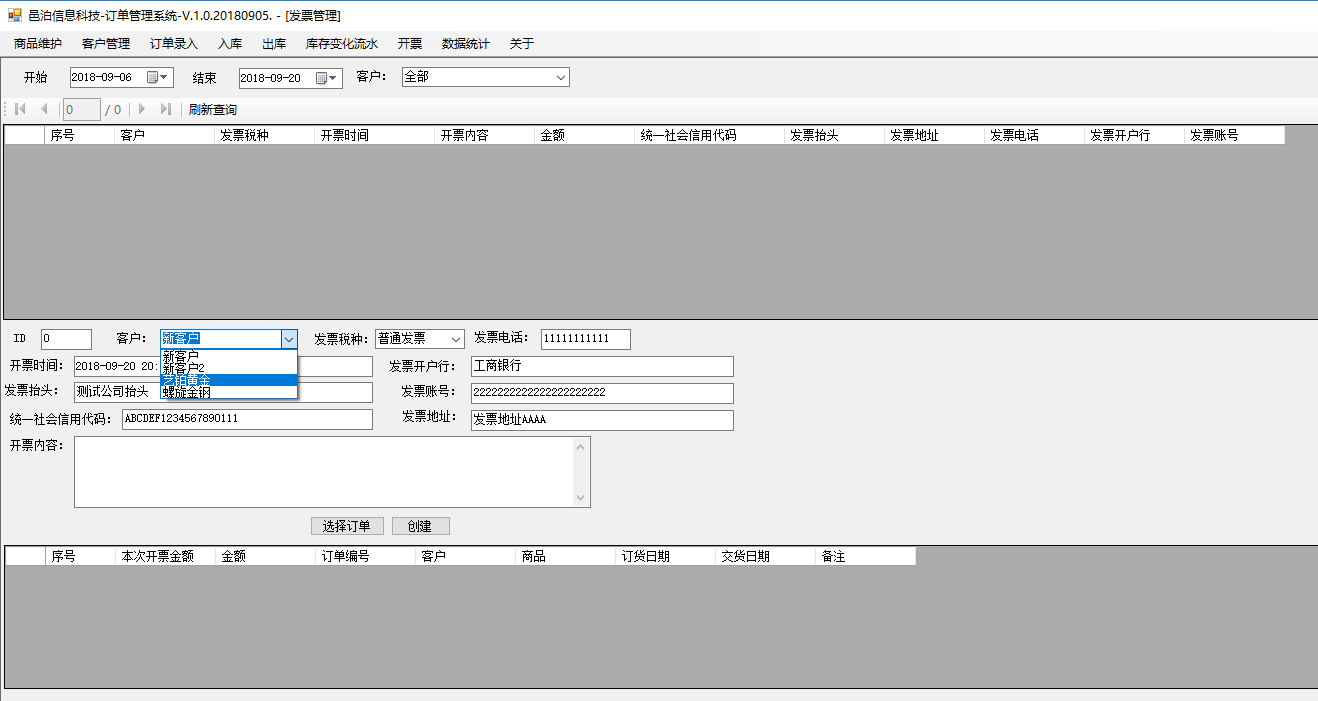Open calendar icon of 结束 date

coord(322,78)
